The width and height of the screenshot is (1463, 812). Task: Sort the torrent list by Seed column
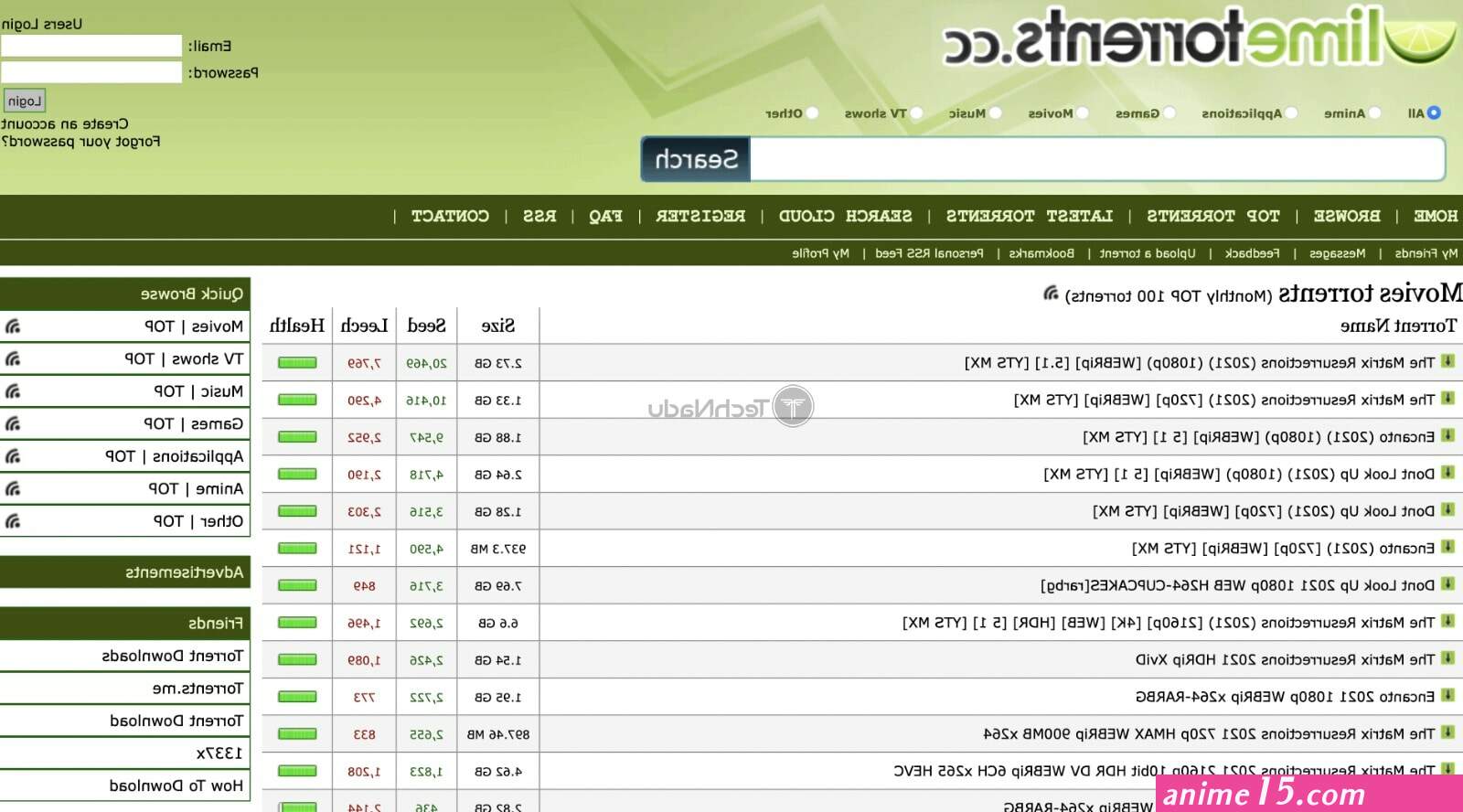(426, 326)
